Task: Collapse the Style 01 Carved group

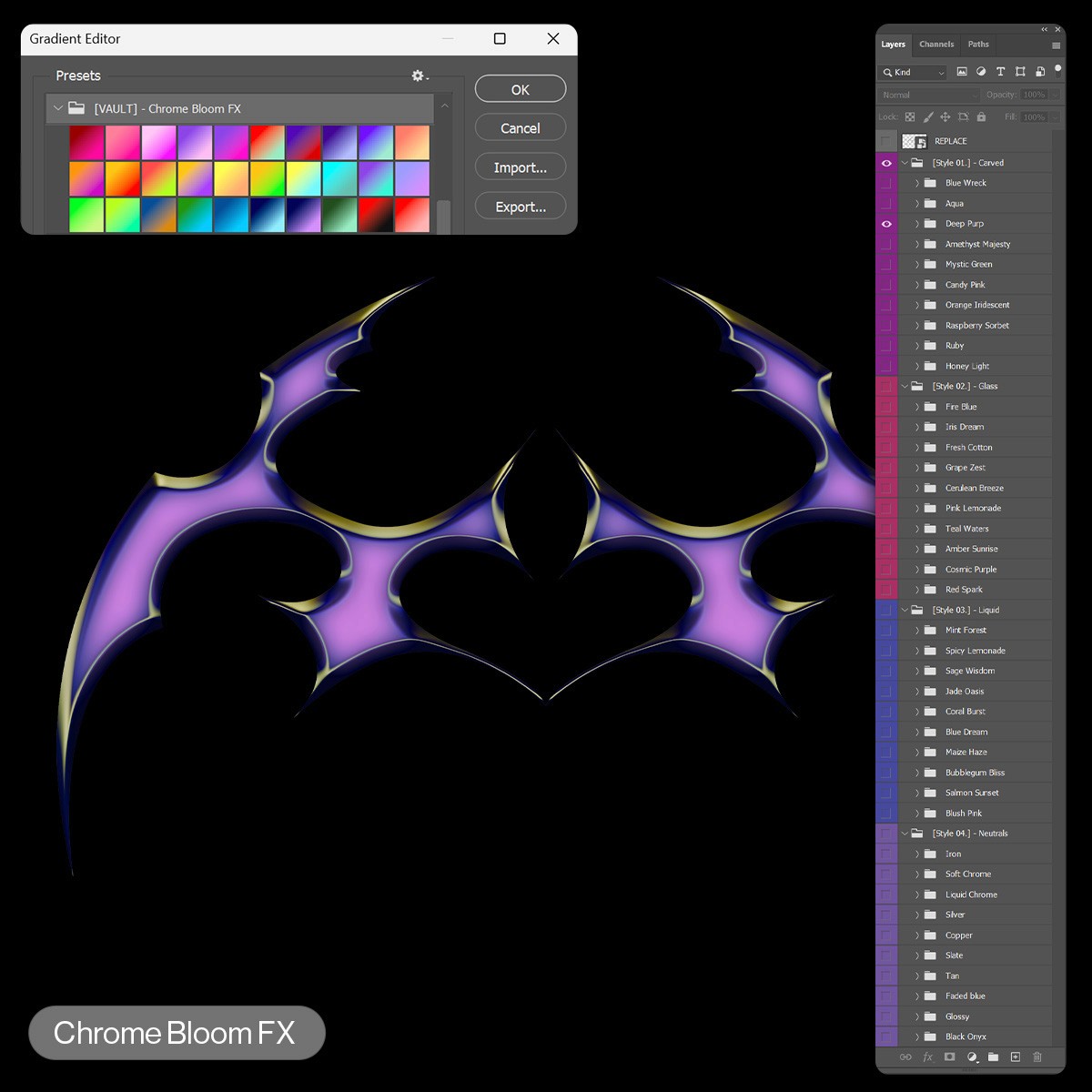Action: pyautogui.click(x=905, y=163)
